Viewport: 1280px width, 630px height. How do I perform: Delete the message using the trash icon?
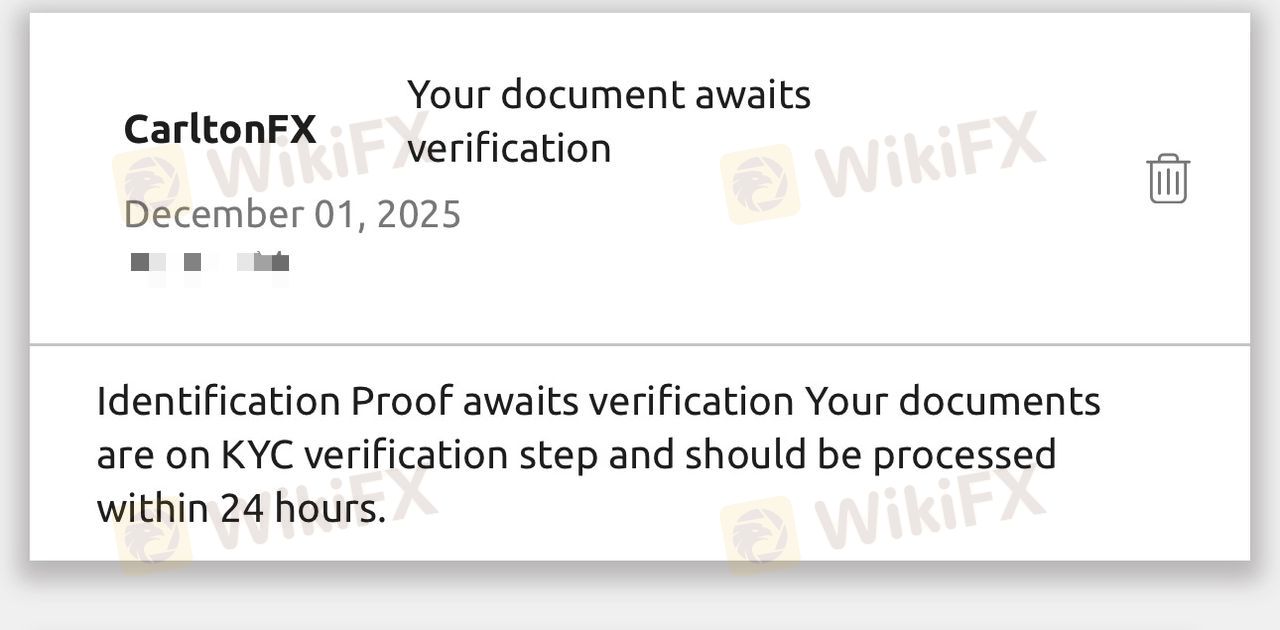[x=1167, y=179]
